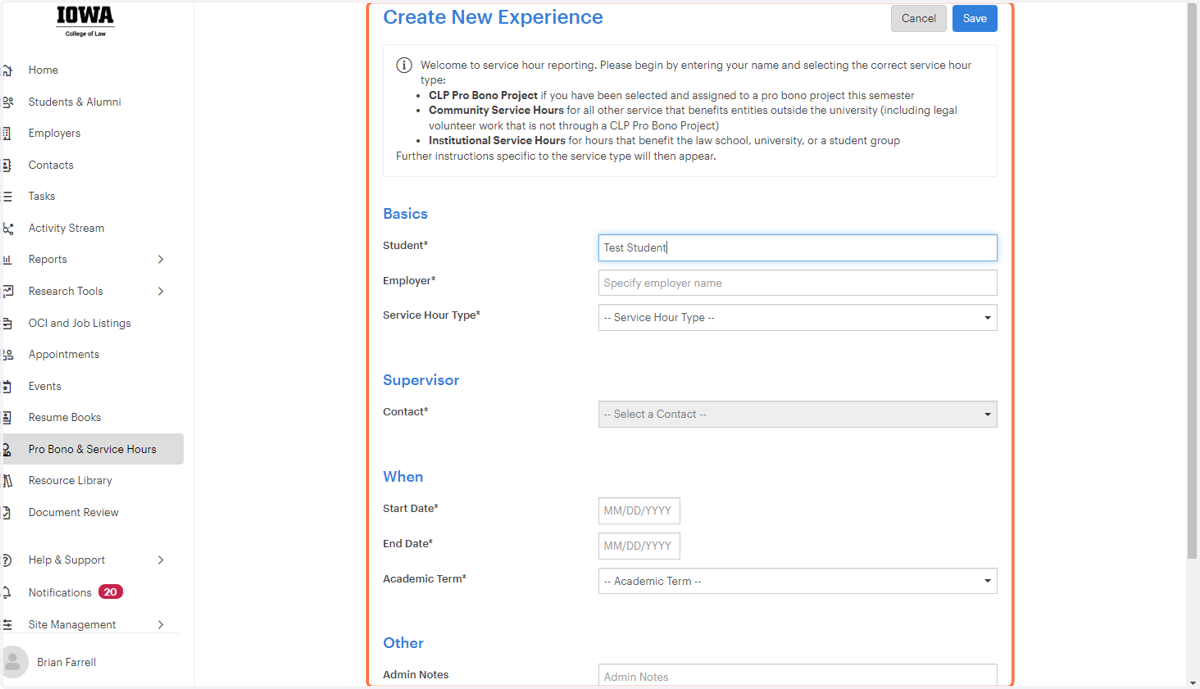Open Home in the sidebar
Image resolution: width=1200 pixels, height=689 pixels.
click(x=43, y=70)
